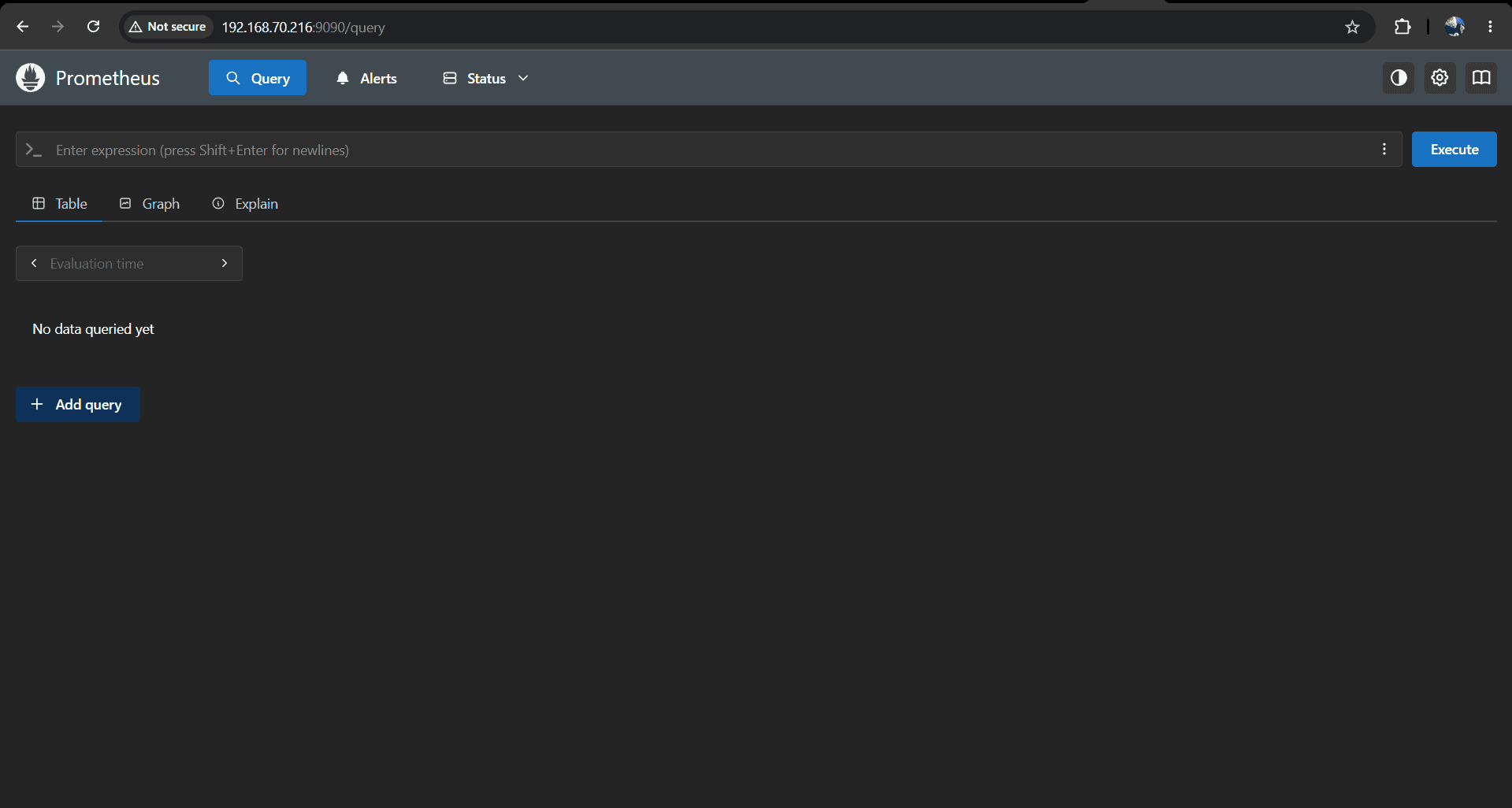The width and height of the screenshot is (1512, 808).
Task: Open the browser extensions puzzle icon
Action: click(1402, 27)
